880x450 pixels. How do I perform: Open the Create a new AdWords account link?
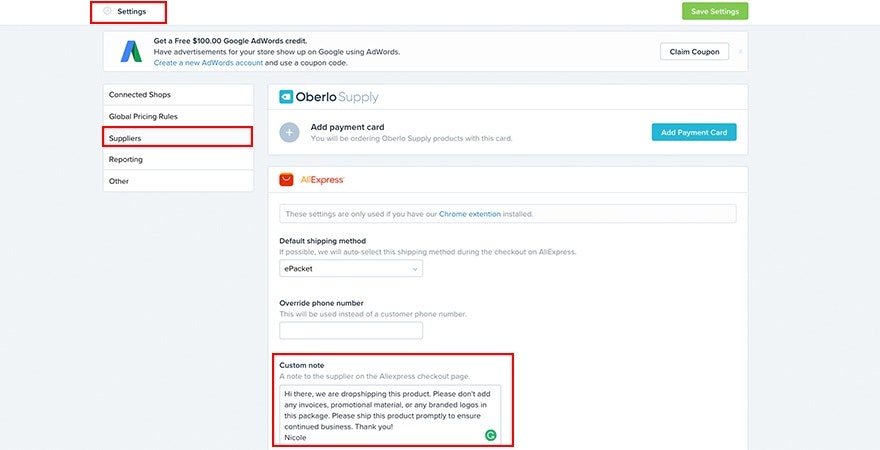[x=208, y=63]
